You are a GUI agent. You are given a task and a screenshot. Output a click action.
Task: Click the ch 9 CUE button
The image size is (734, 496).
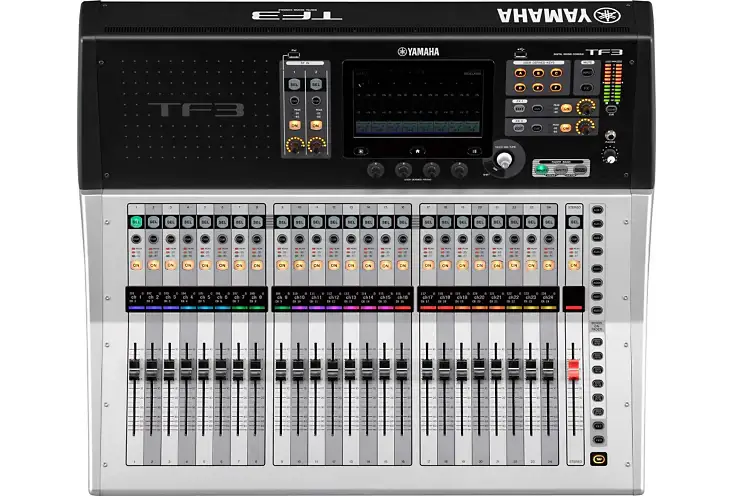[x=282, y=239]
